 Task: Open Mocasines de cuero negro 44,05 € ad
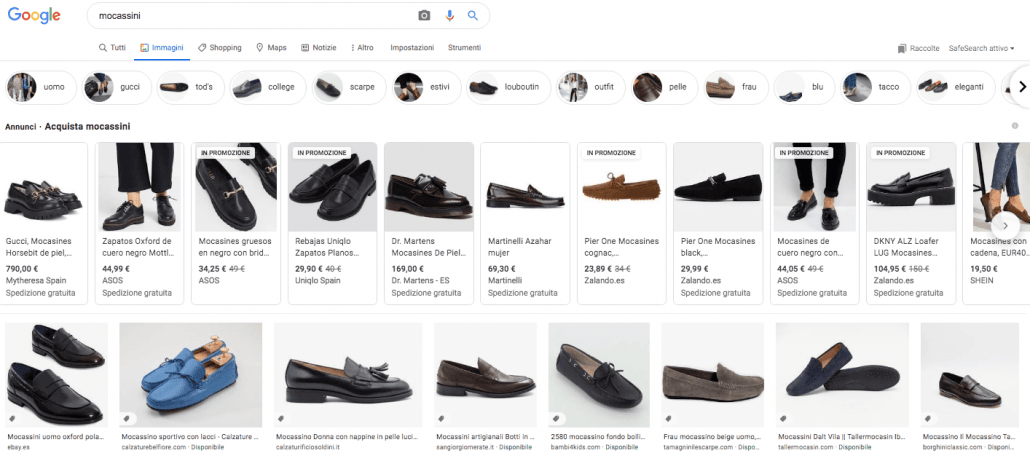(x=815, y=223)
